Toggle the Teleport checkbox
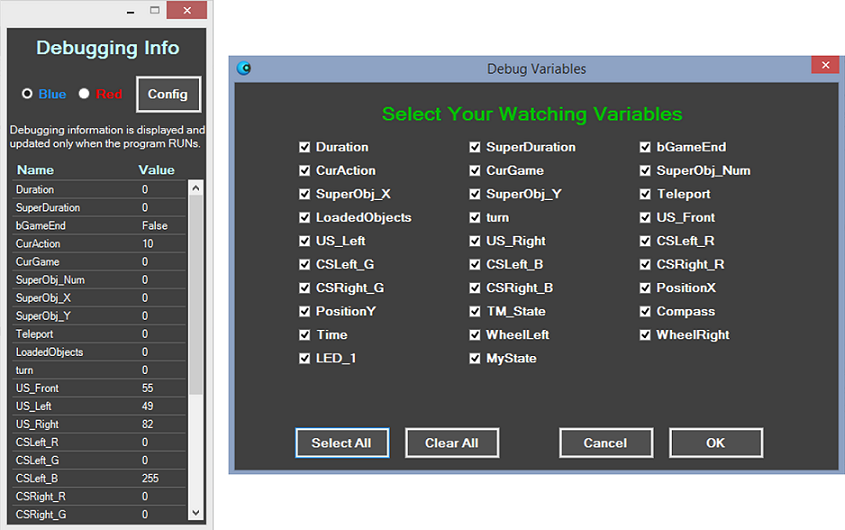The height and width of the screenshot is (530, 845). 646,194
